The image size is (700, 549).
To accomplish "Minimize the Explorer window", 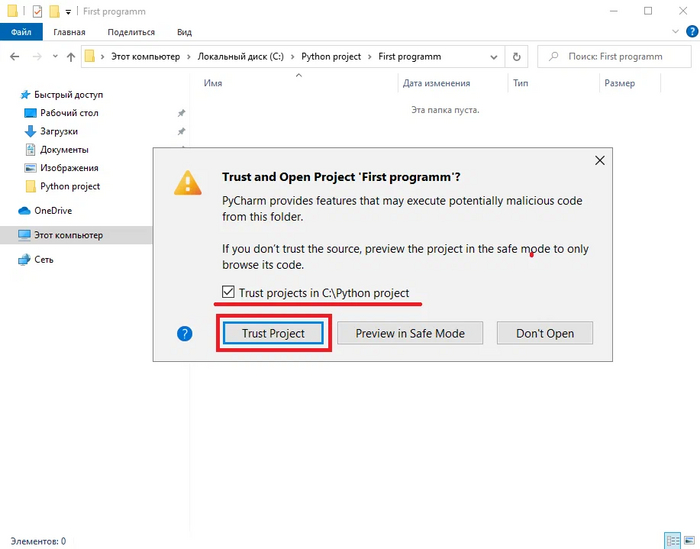I will (613, 11).
